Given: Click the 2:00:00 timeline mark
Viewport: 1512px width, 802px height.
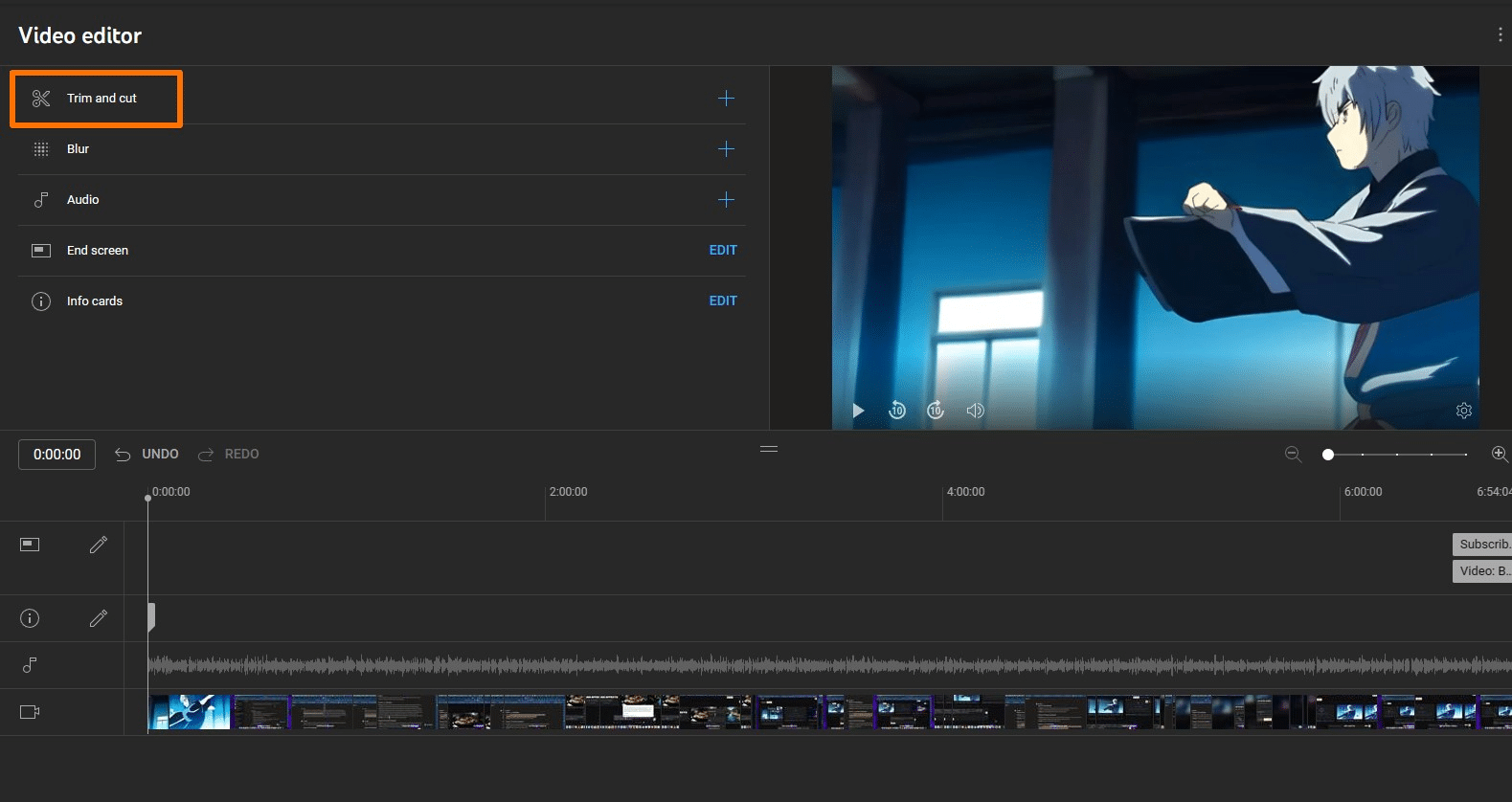Looking at the screenshot, I should 568,492.
